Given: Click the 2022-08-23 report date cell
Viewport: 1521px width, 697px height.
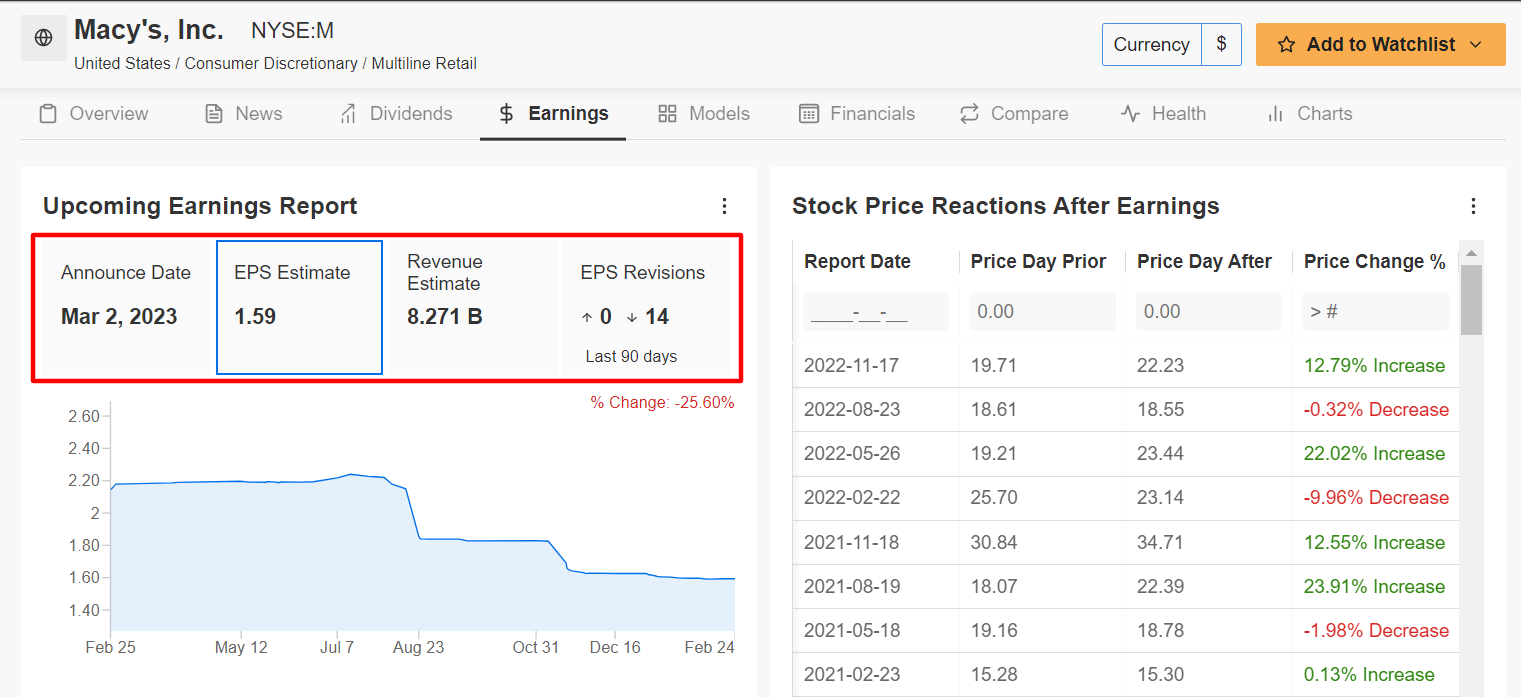Looking at the screenshot, I should tap(851, 410).
